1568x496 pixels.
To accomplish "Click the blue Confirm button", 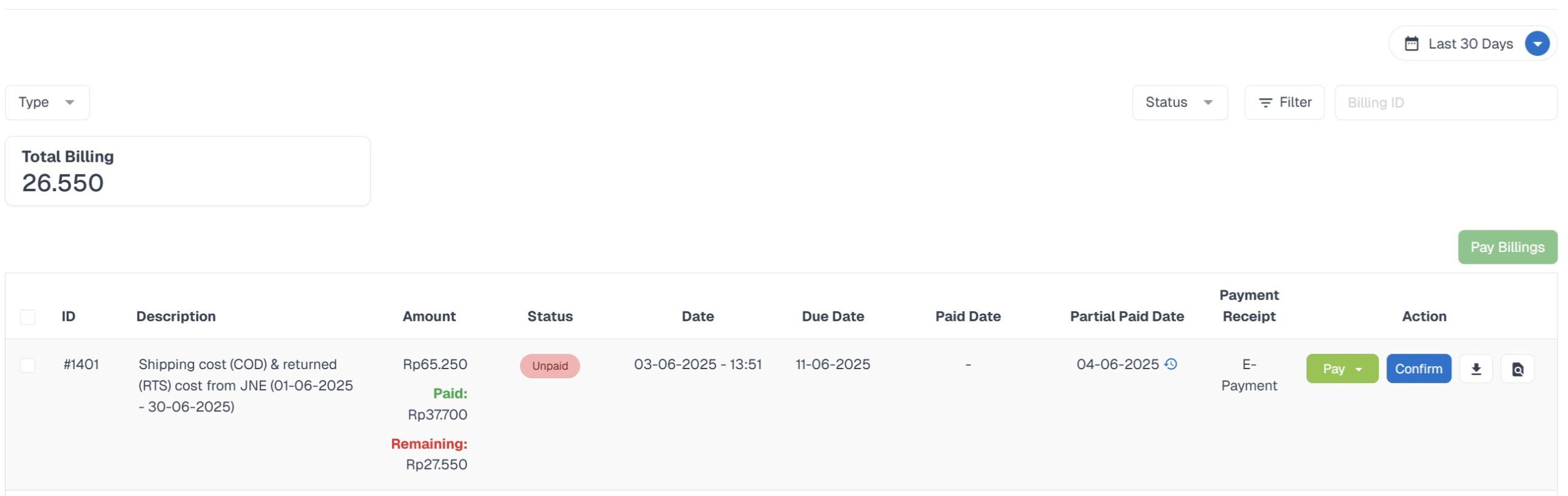I will (1418, 369).
